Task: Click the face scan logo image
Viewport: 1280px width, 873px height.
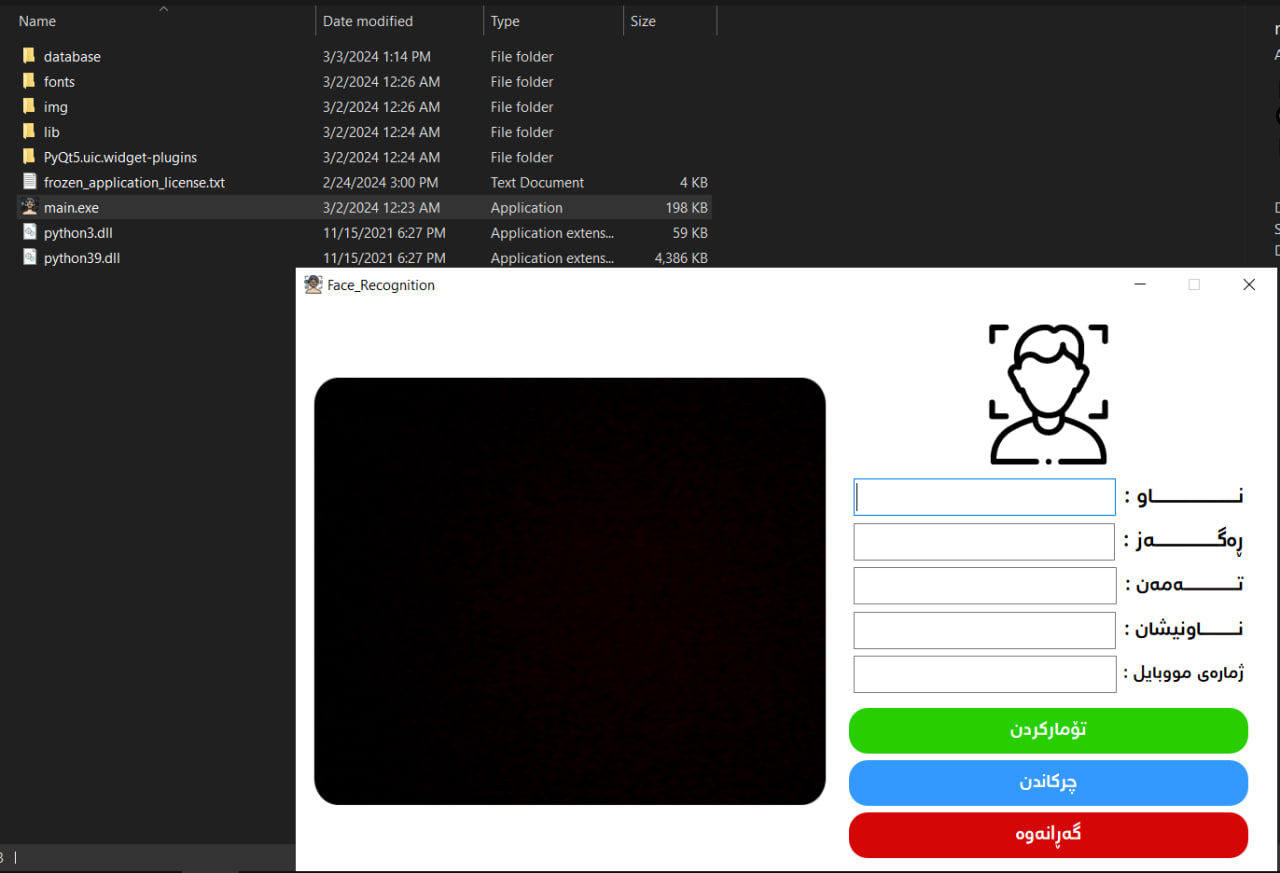Action: 1048,394
